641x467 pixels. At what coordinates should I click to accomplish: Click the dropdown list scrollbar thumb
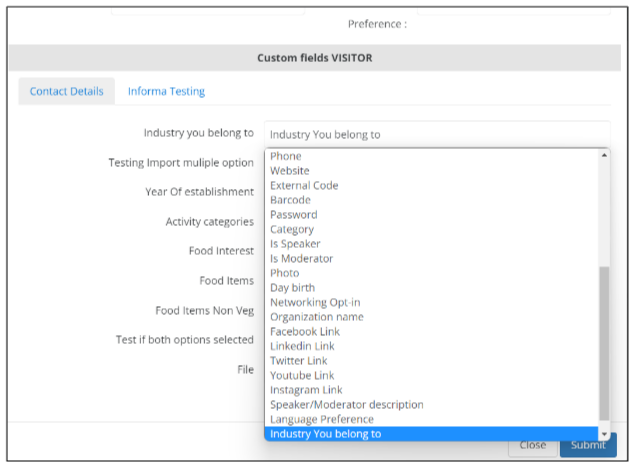click(x=604, y=343)
